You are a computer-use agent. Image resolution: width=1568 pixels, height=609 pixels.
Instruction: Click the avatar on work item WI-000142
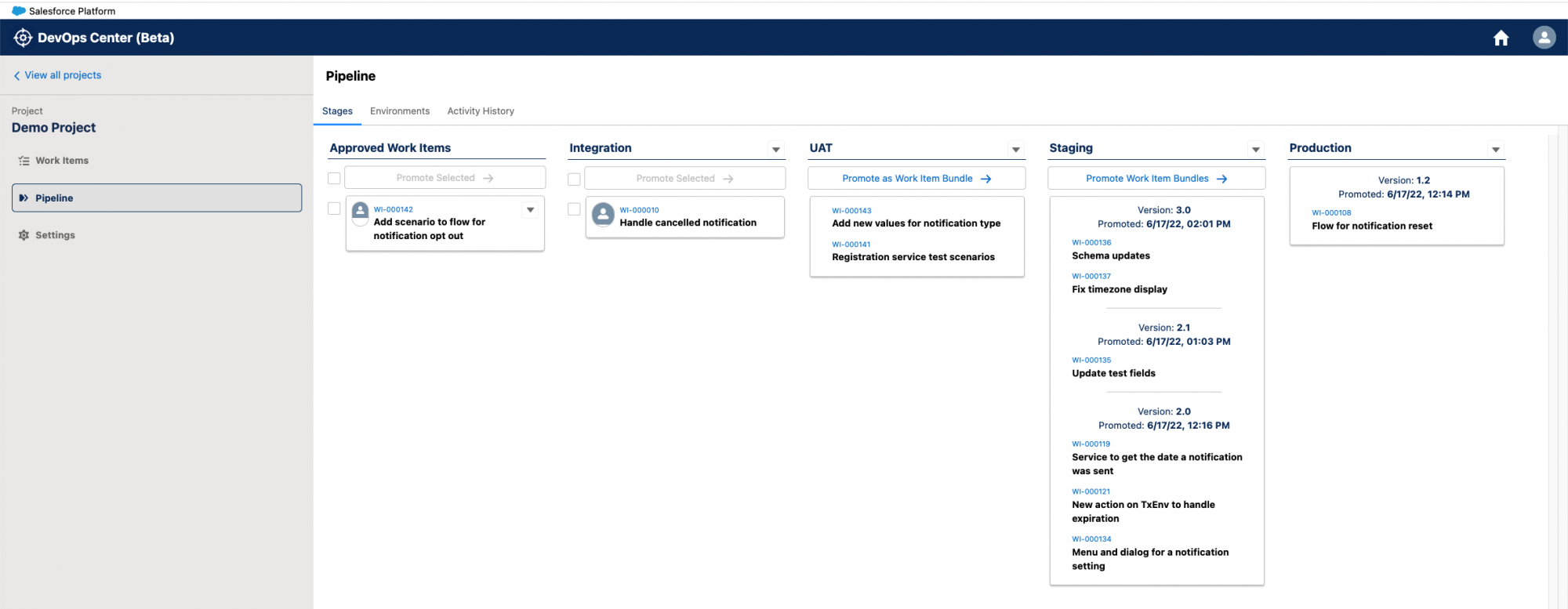pos(361,211)
